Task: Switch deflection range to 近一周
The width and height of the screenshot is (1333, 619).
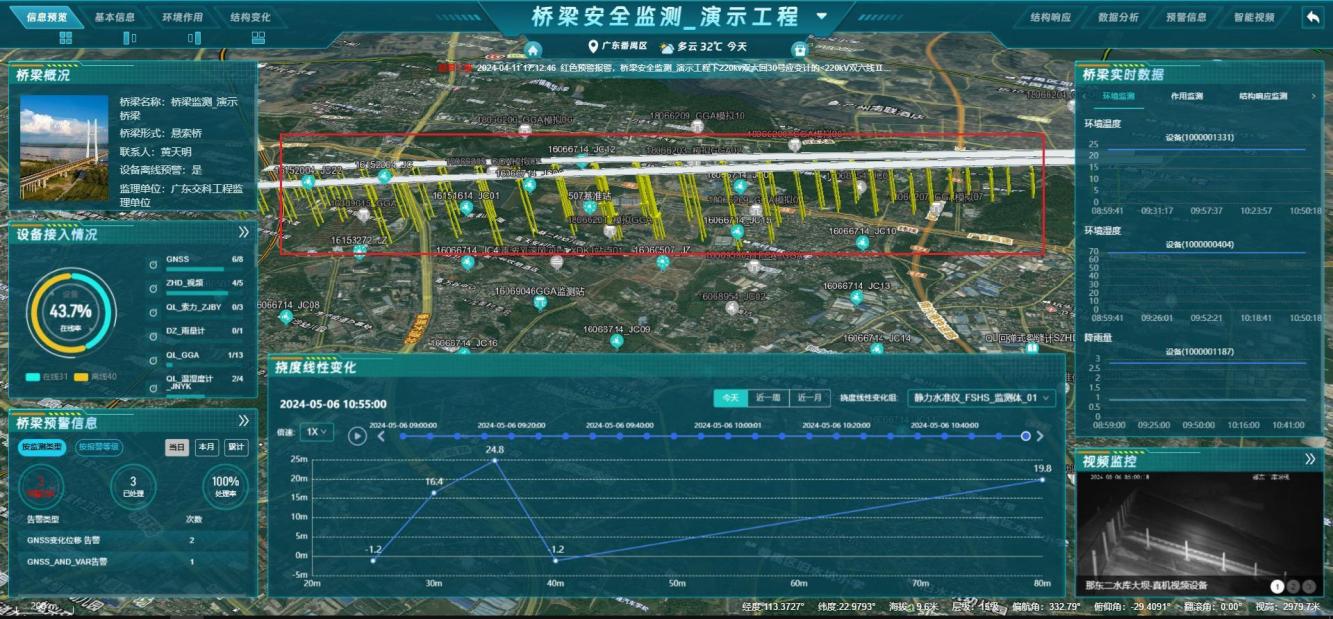Action: 768,398
